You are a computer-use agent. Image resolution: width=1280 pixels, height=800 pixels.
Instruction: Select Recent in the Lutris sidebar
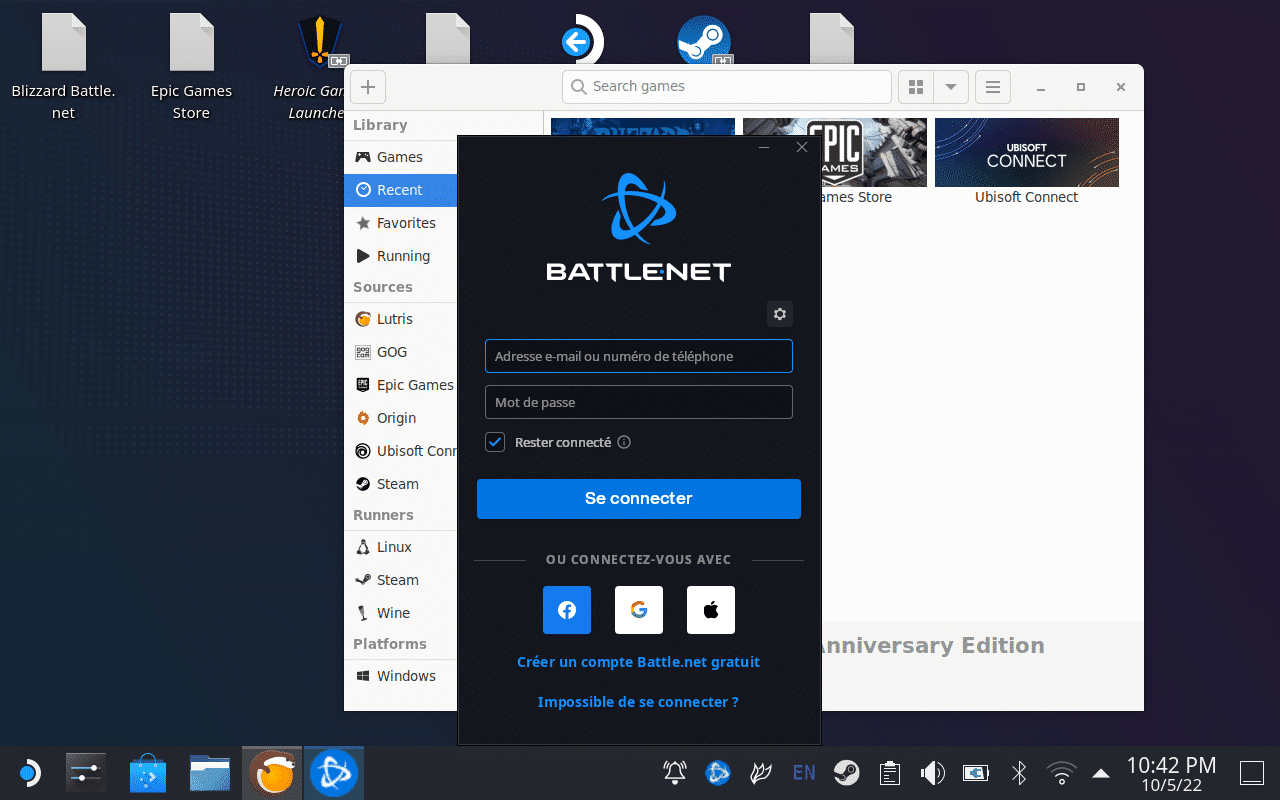click(x=400, y=190)
